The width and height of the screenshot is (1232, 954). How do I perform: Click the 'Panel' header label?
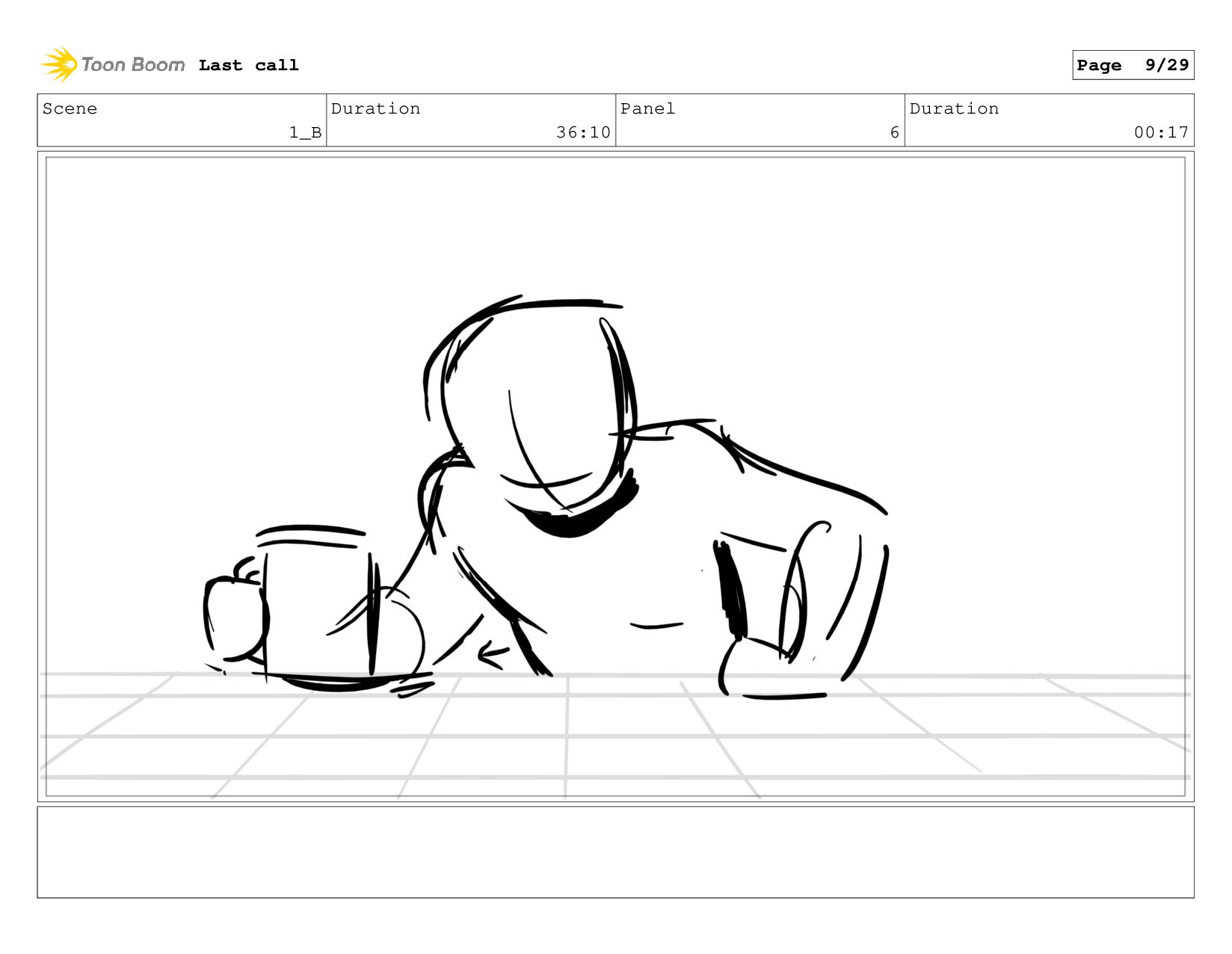647,108
